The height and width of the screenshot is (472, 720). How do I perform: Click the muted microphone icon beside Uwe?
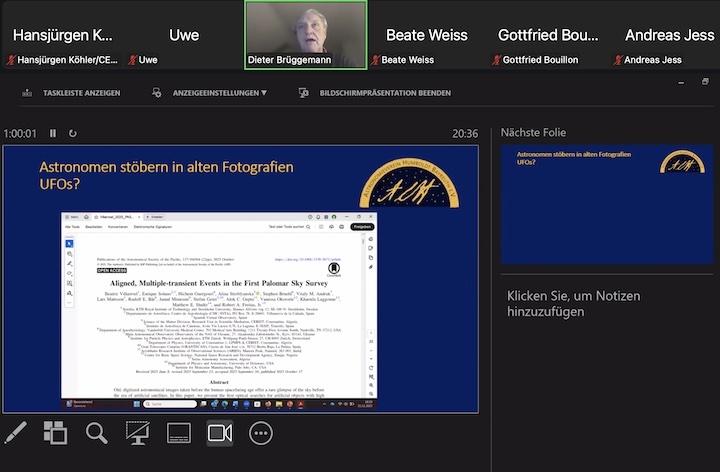click(131, 60)
